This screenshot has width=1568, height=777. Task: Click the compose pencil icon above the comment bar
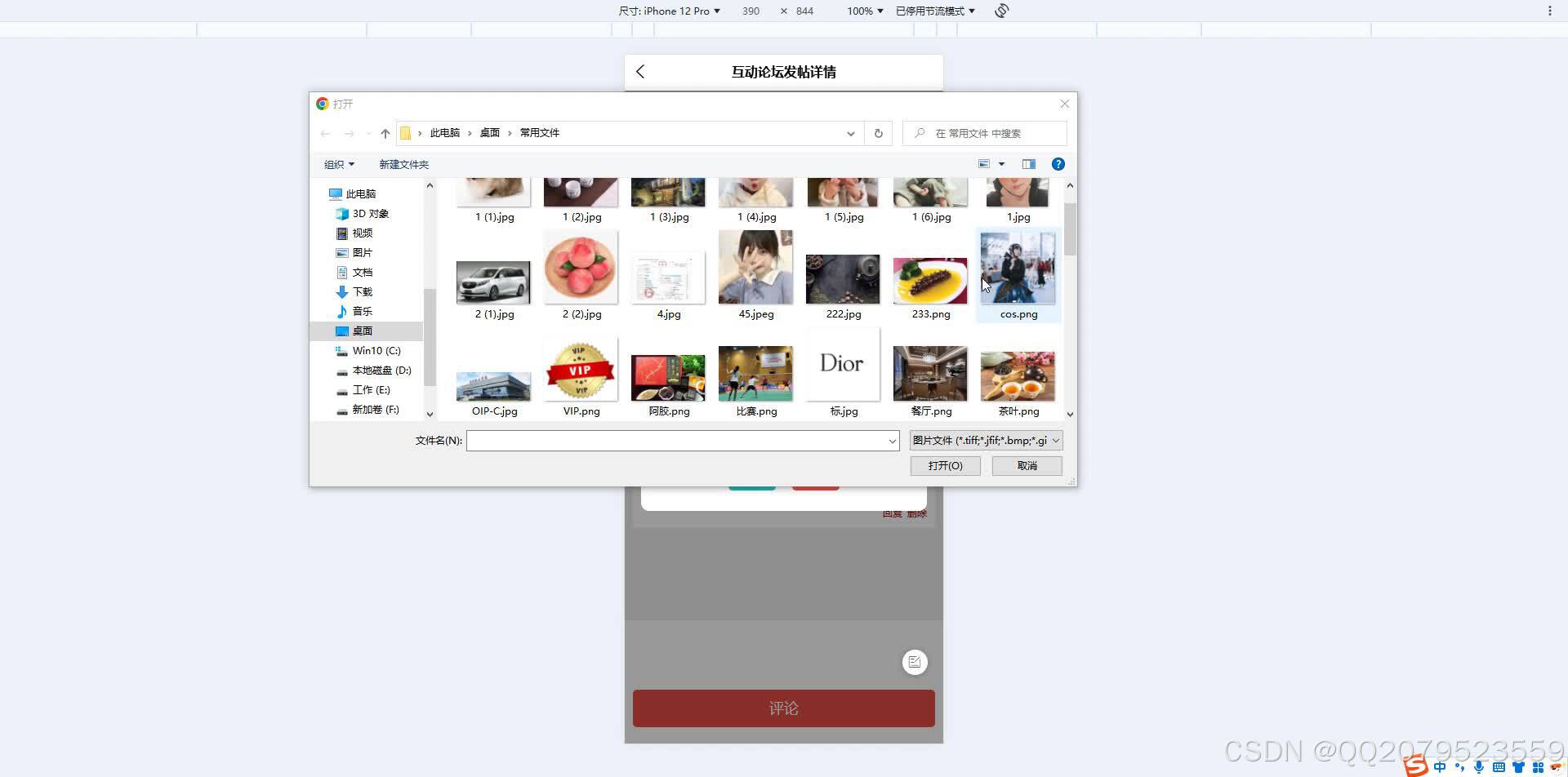pos(915,662)
